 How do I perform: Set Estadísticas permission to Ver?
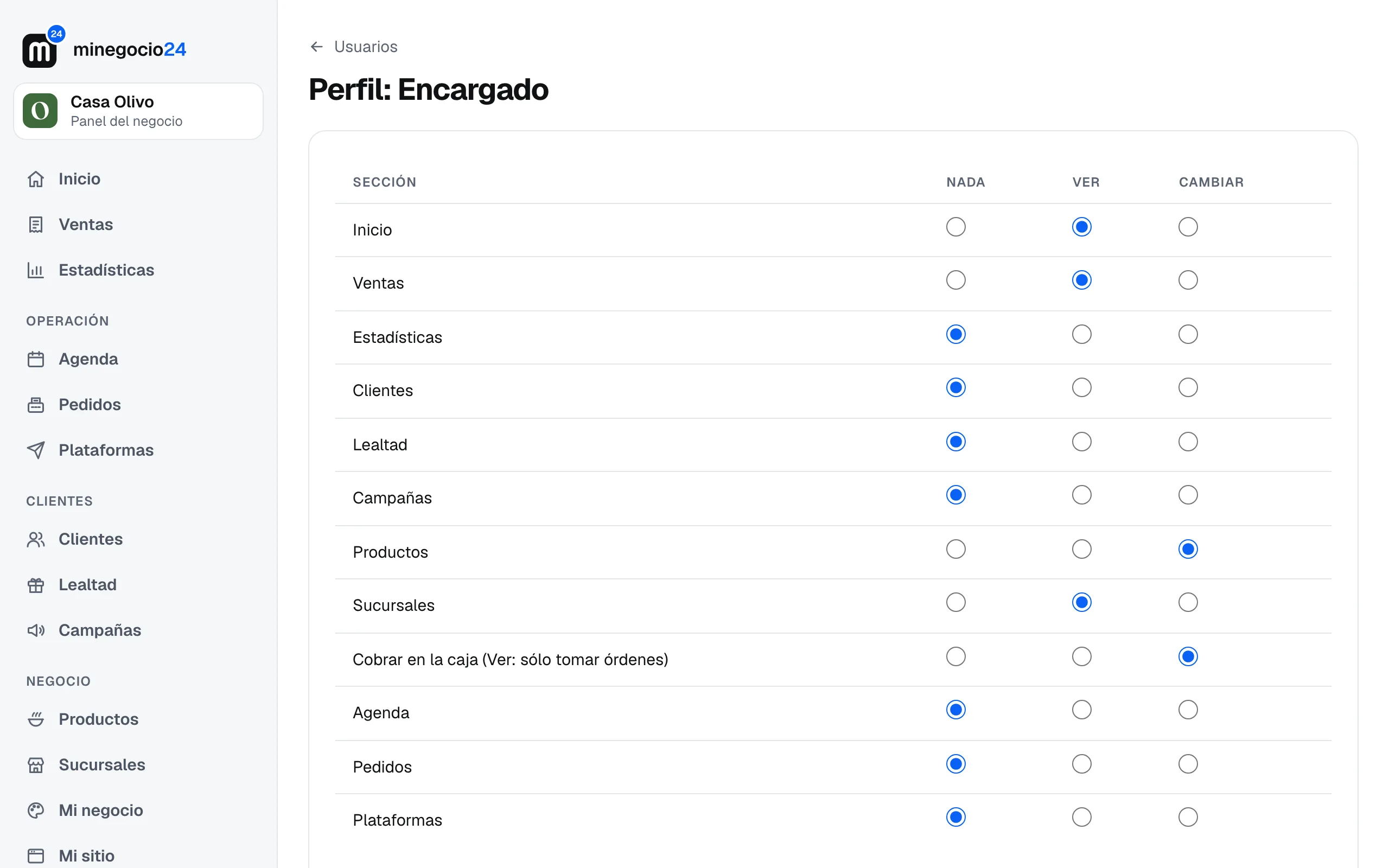(1081, 334)
